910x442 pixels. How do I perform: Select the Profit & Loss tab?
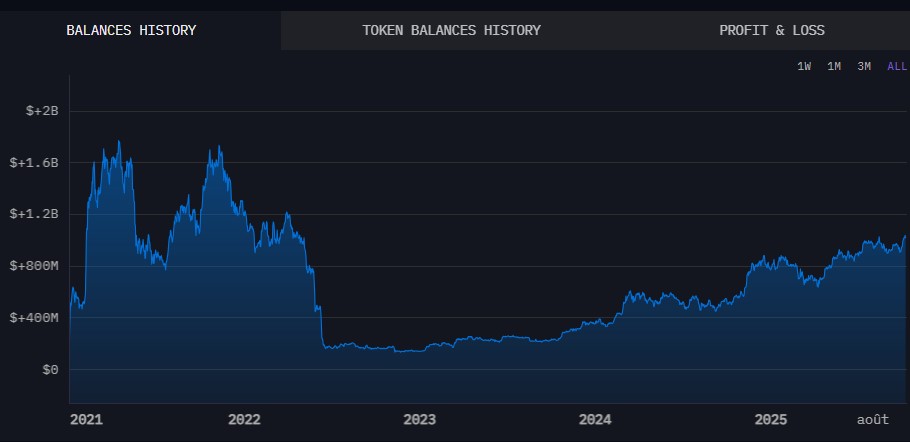pyautogui.click(x=771, y=30)
